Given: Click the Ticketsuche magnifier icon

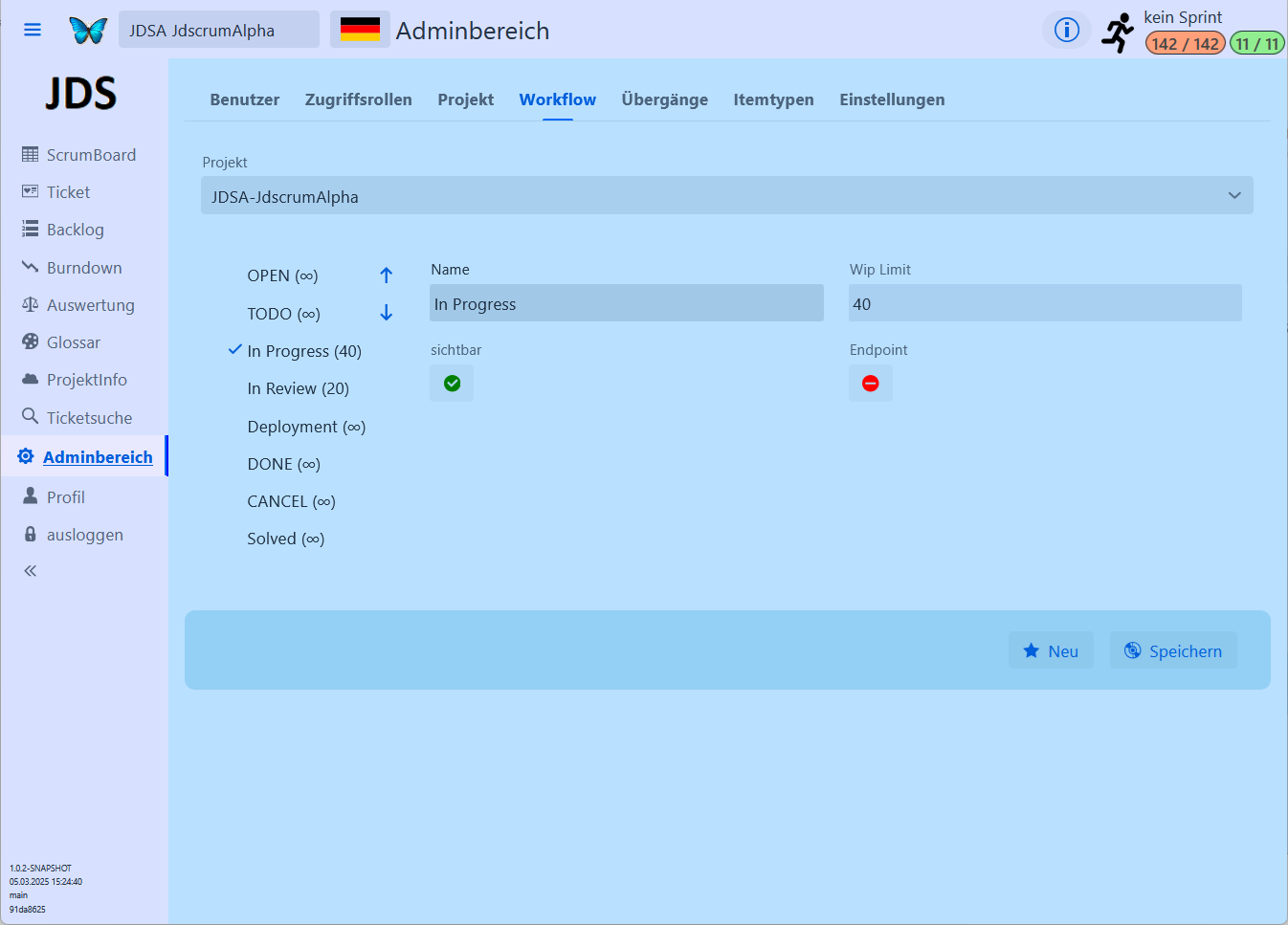Looking at the screenshot, I should point(31,416).
